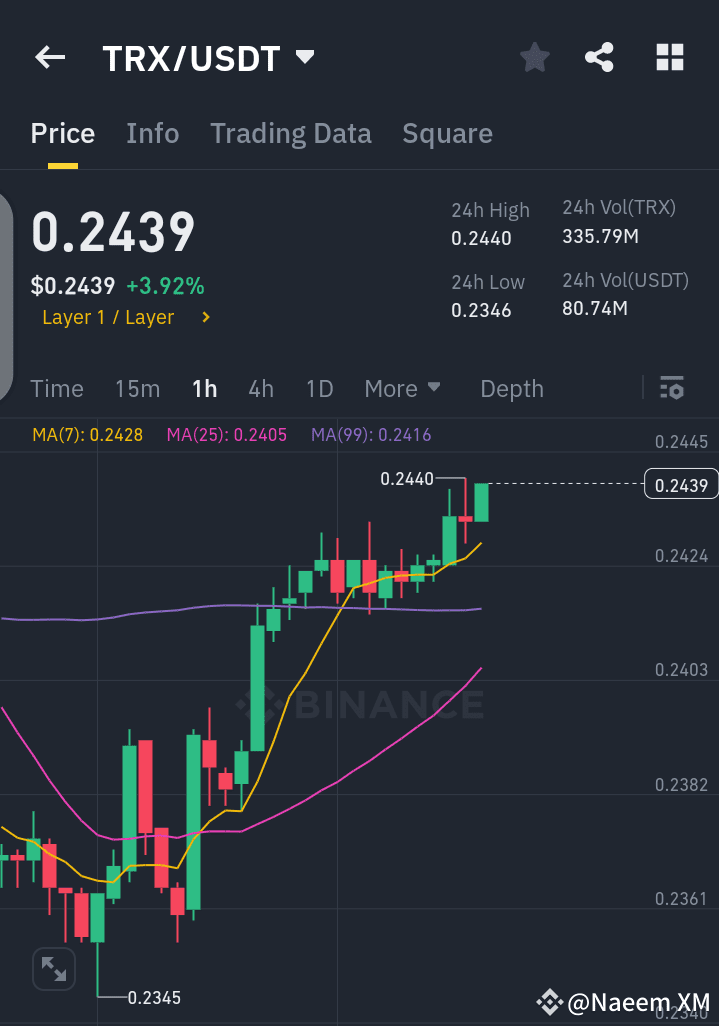
Task: Open the Square tab
Action: pyautogui.click(x=447, y=133)
